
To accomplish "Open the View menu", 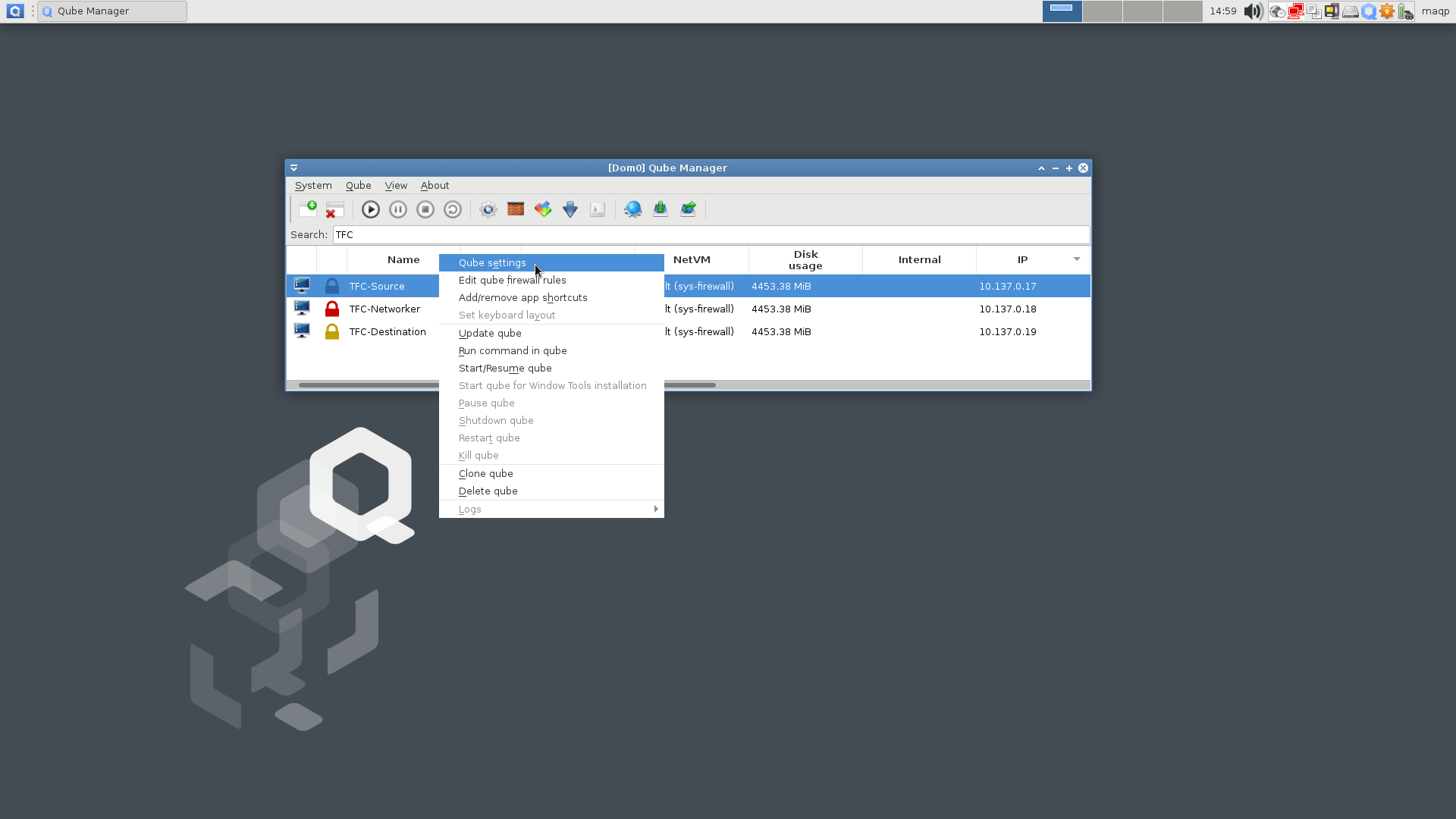I will point(395,186).
